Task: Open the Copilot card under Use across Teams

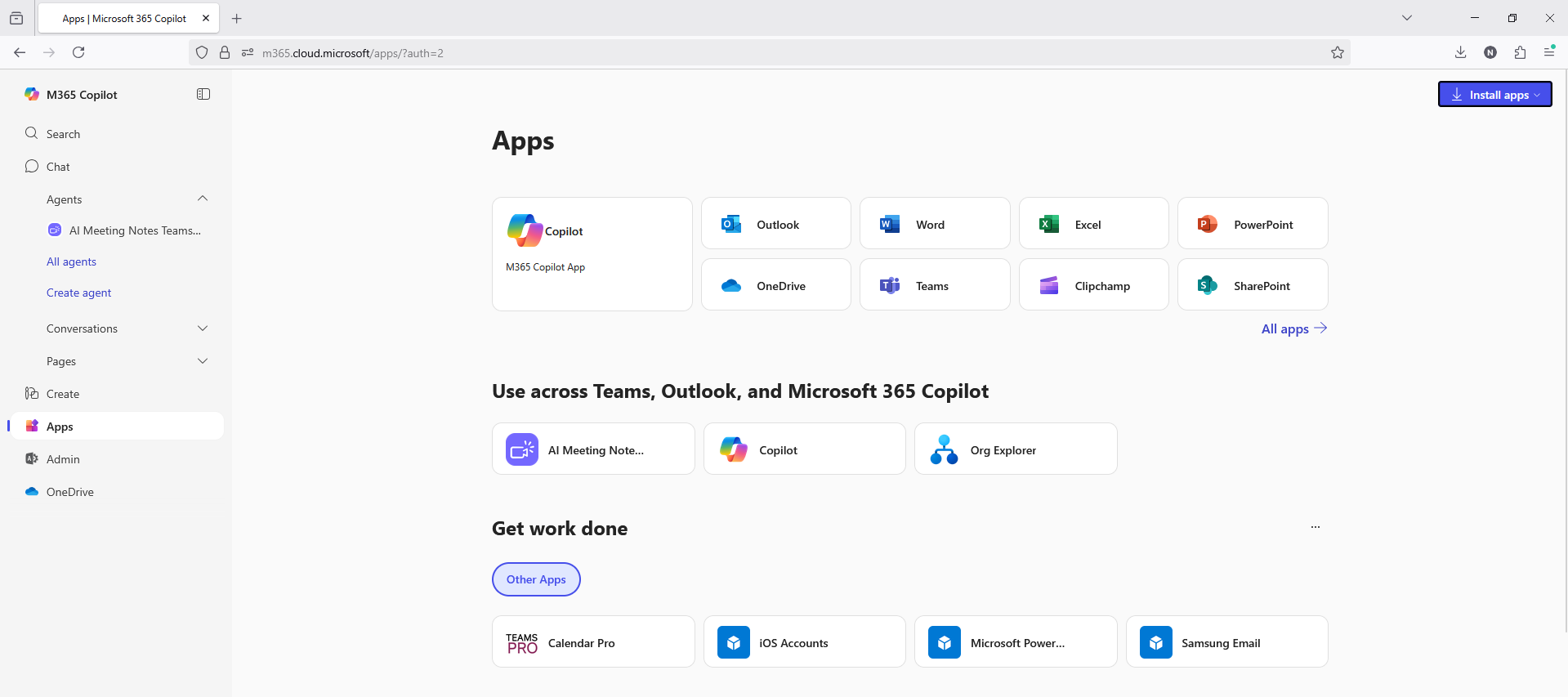Action: coord(804,449)
